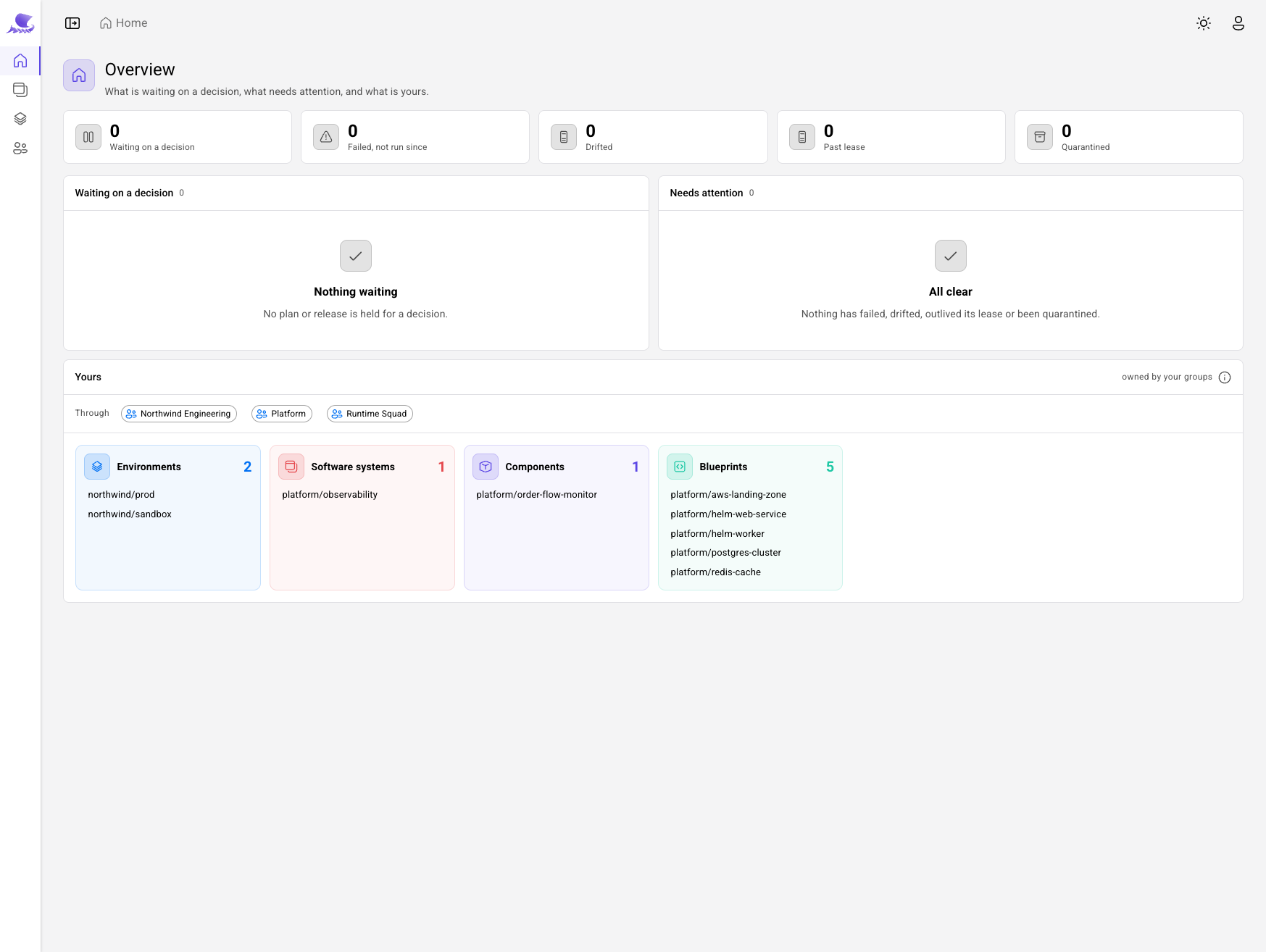Viewport: 1266px width, 952px height.
Task: Open platform/redis-cache blueprint
Action: [715, 572]
